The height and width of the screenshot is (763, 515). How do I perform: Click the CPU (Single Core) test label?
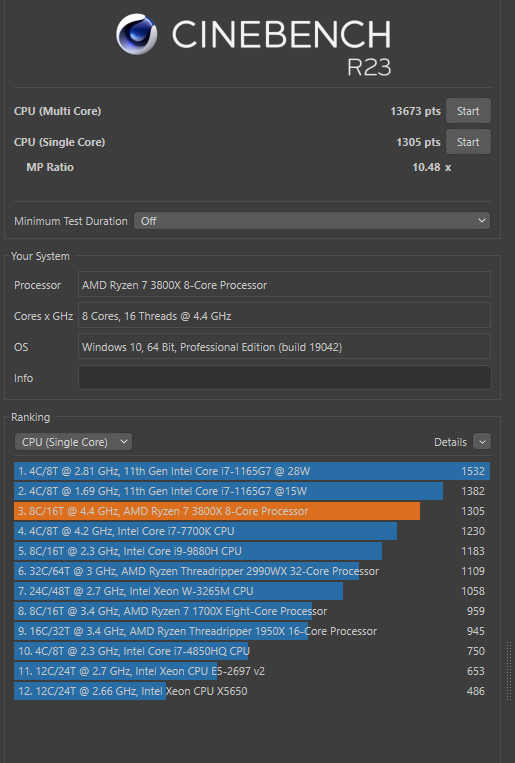(59, 142)
